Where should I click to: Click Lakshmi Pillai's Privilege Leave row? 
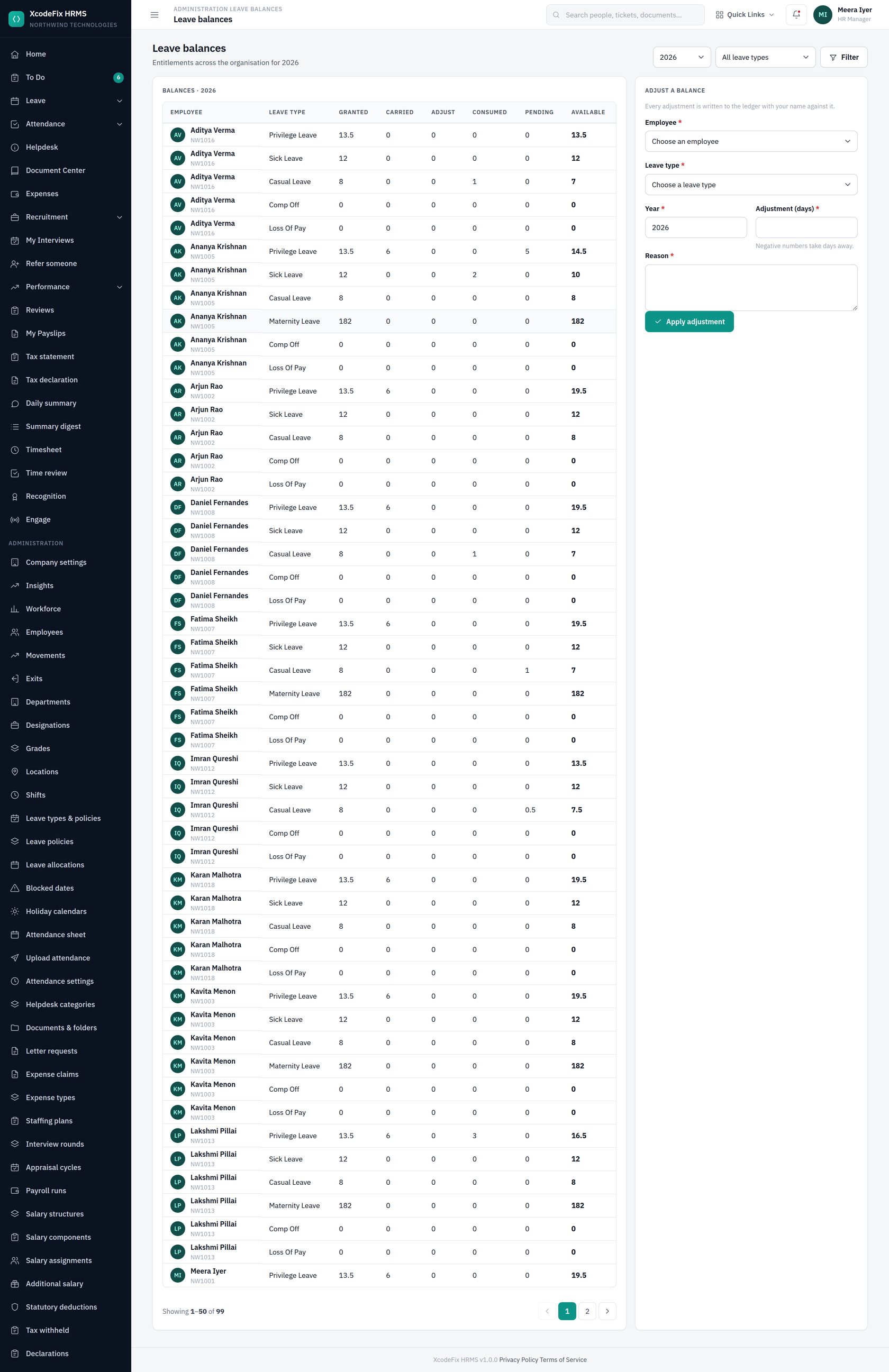[x=389, y=1136]
